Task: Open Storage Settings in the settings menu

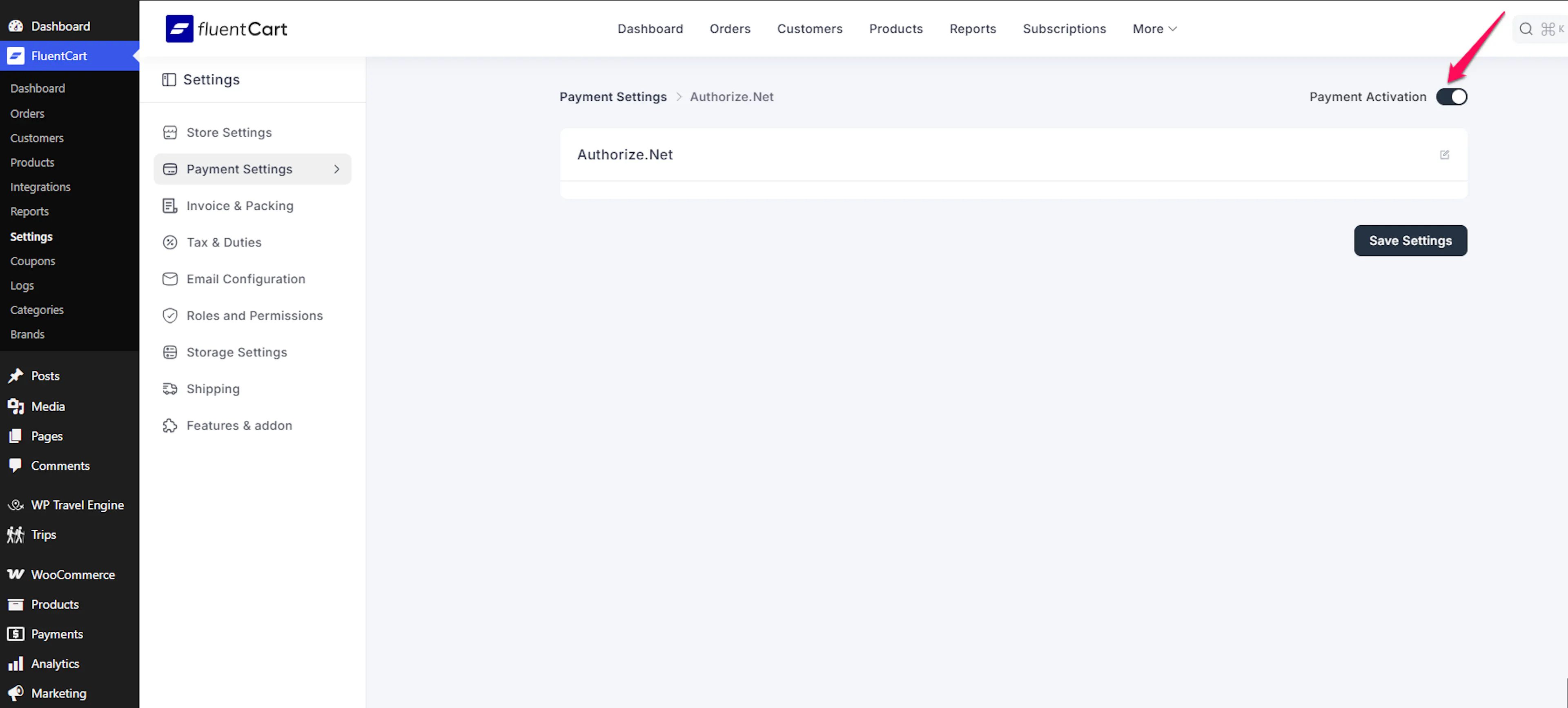Action: click(236, 352)
